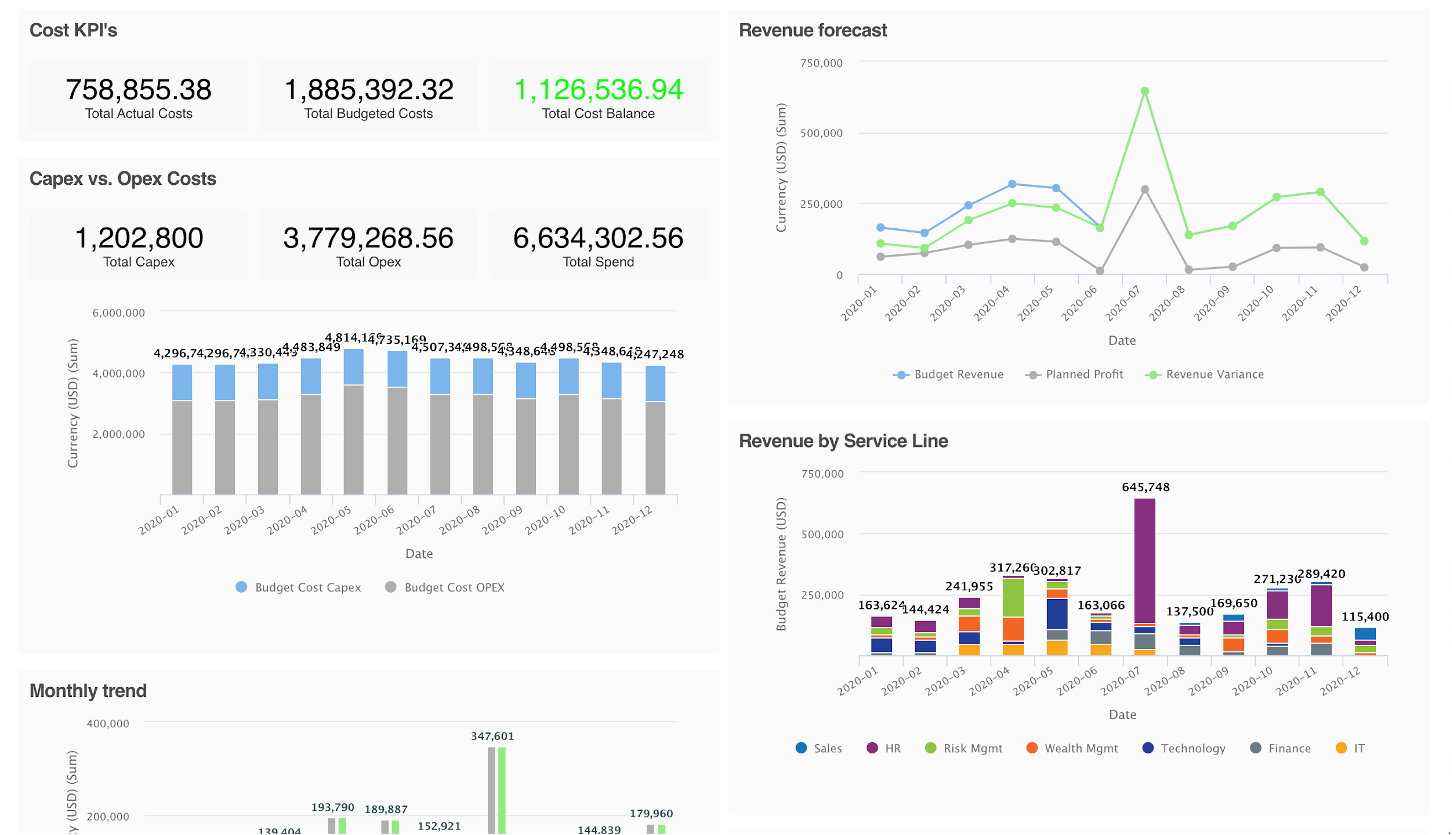The image size is (1452, 835).
Task: Hide Budget Cost OPEX legend item
Action: [445, 587]
